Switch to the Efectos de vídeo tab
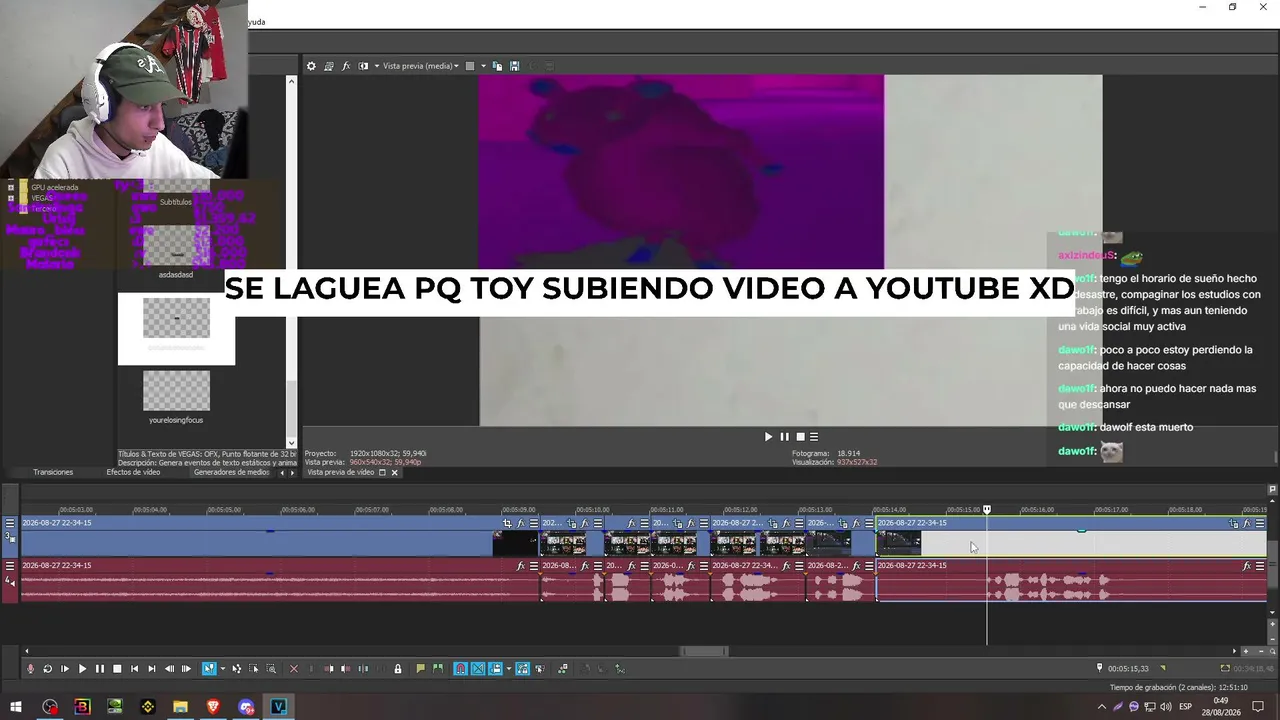 point(133,472)
